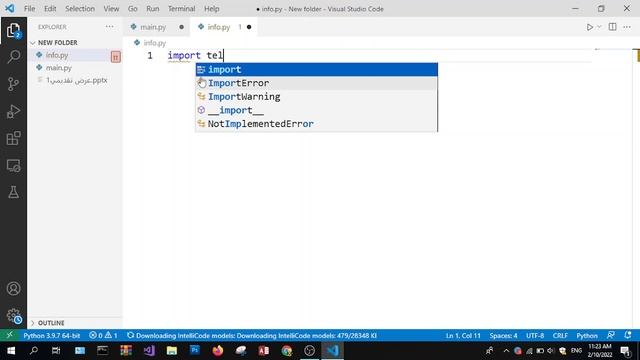Screen dimensions: 640x360
Task: Open Remote Explorer view
Action: [13, 166]
